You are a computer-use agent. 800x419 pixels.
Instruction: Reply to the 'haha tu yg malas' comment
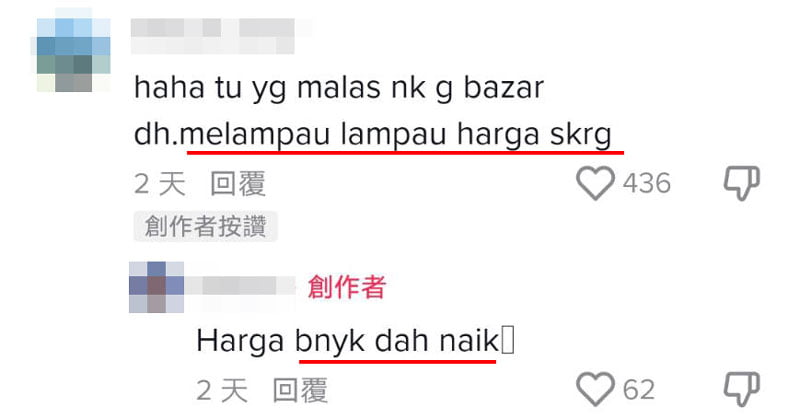[238, 184]
